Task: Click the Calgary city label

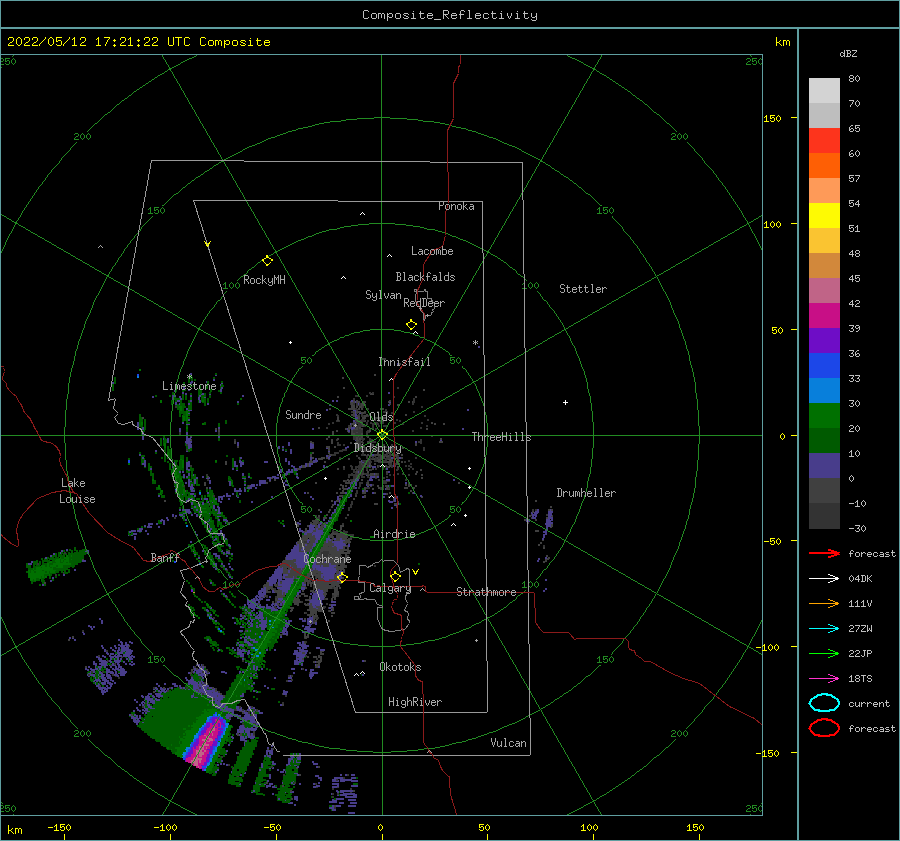Action: pos(390,588)
